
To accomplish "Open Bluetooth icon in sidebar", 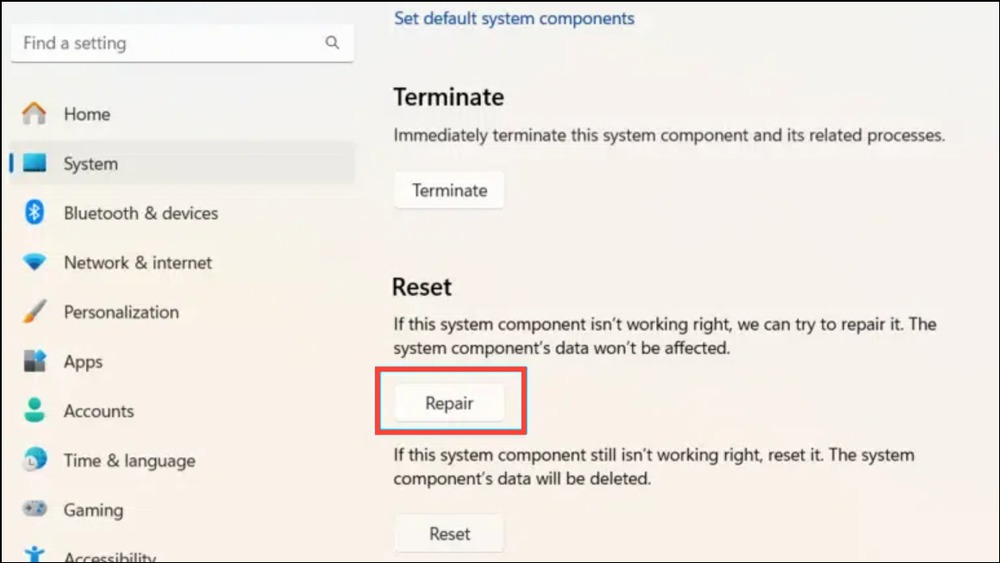I will coord(34,212).
